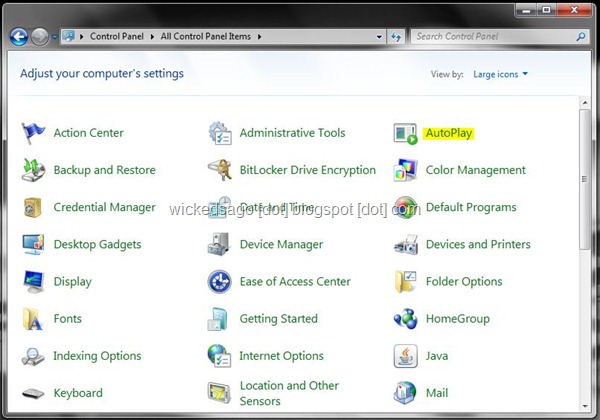
Task: Click the search magnifier icon
Action: pos(581,37)
